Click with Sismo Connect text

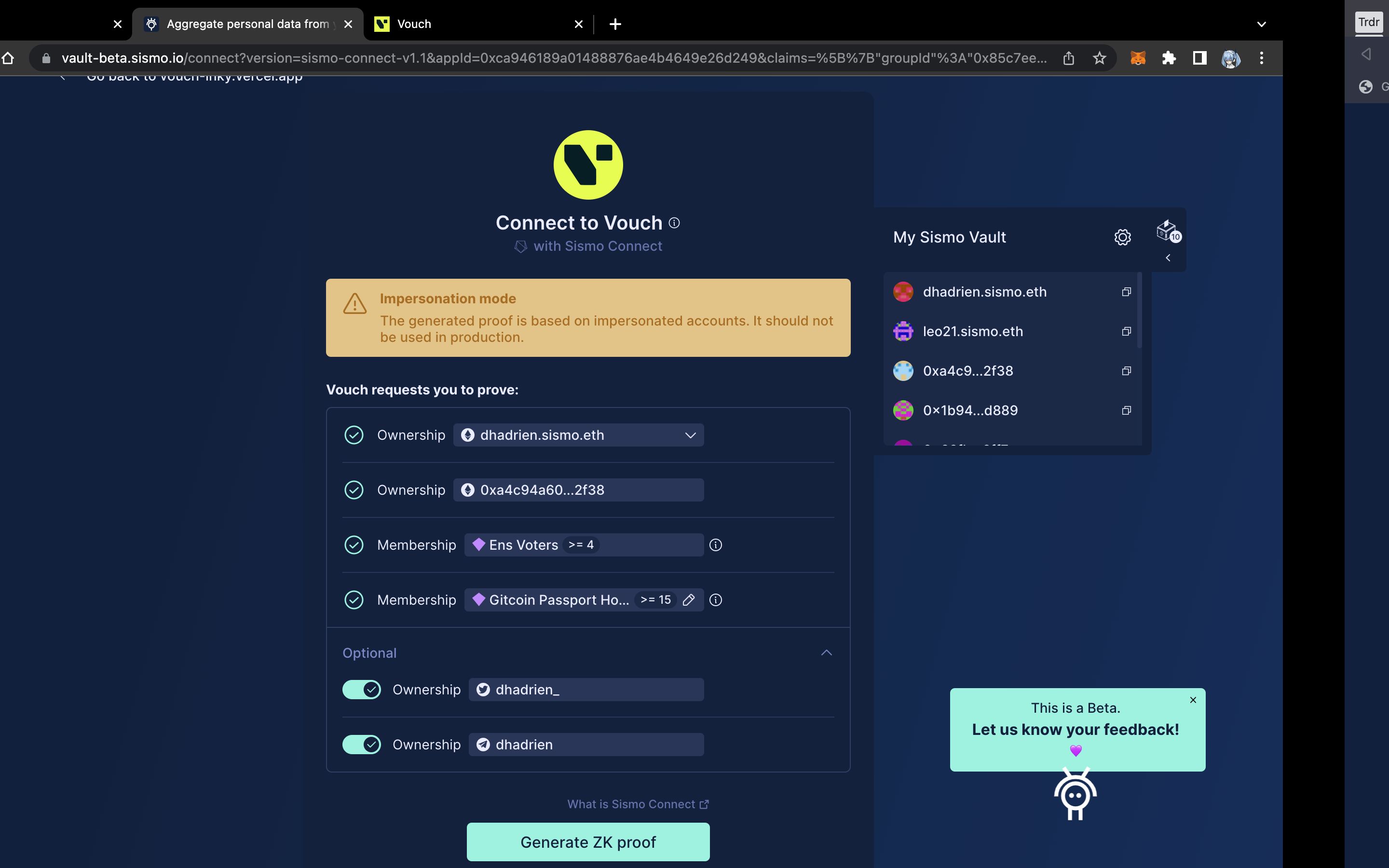598,246
